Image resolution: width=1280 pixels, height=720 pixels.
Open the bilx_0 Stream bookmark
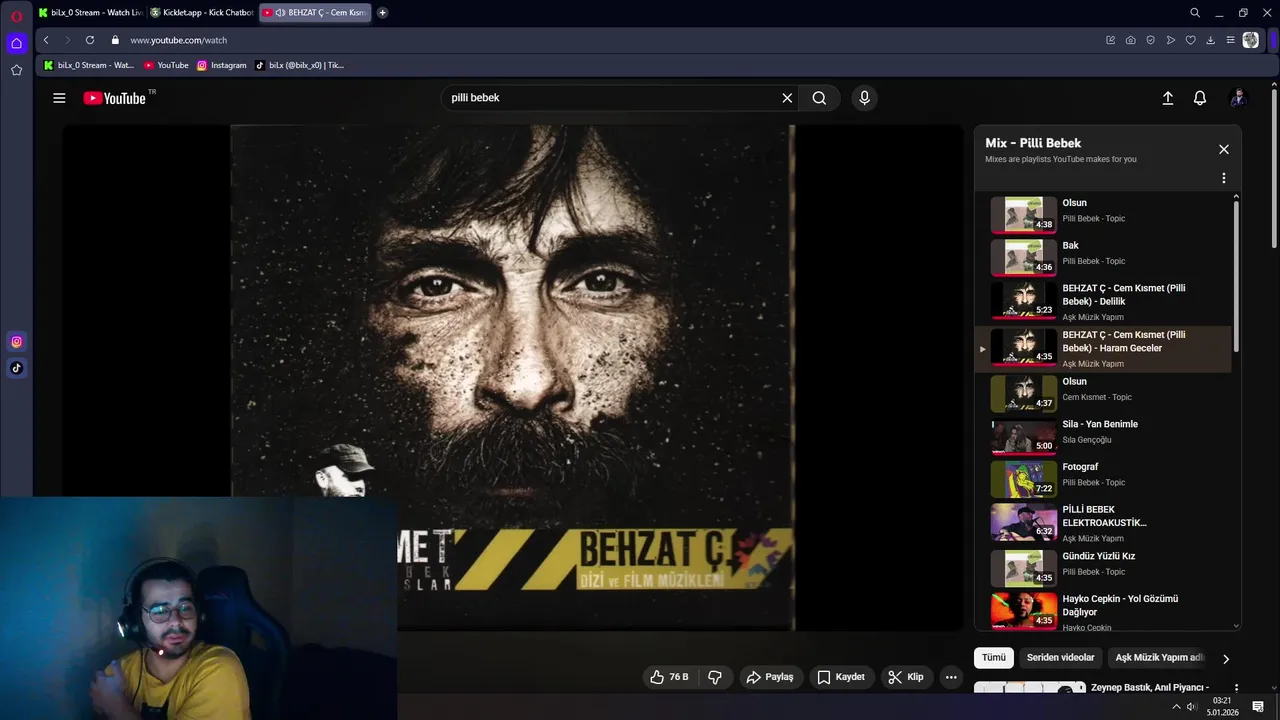(89, 65)
